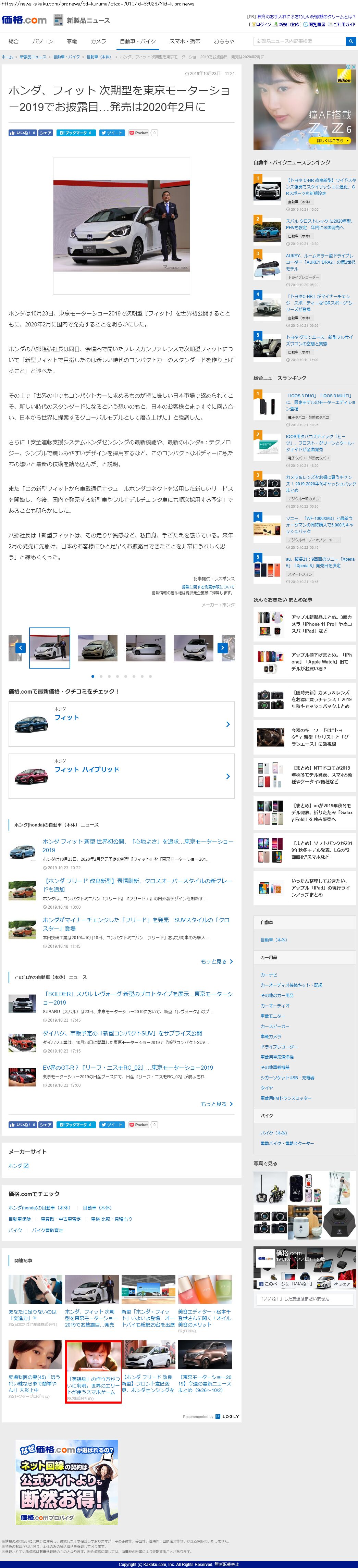This screenshot has width=358, height=1568.
Task: Click the 電動バイク・電動スクーター category link
Action: pyautogui.click(x=287, y=1143)
